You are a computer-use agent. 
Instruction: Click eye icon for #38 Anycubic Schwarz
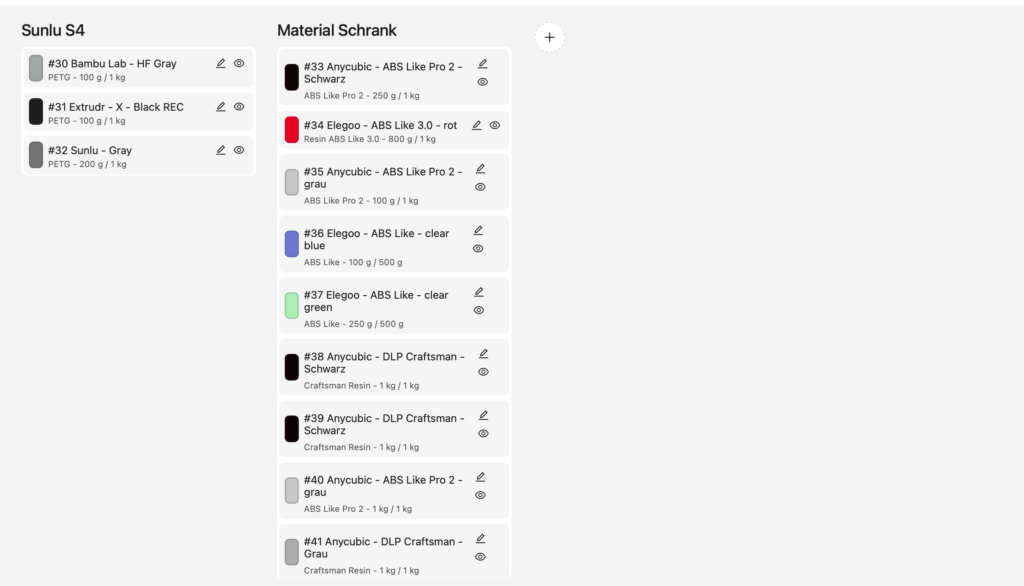coord(483,372)
